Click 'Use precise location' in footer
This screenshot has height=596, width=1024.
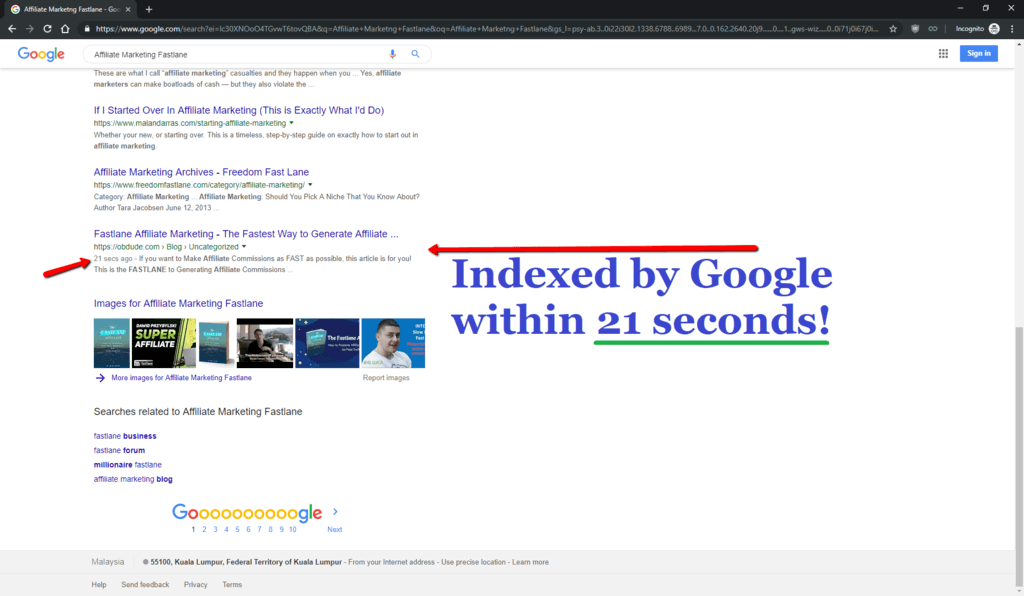click(x=473, y=562)
